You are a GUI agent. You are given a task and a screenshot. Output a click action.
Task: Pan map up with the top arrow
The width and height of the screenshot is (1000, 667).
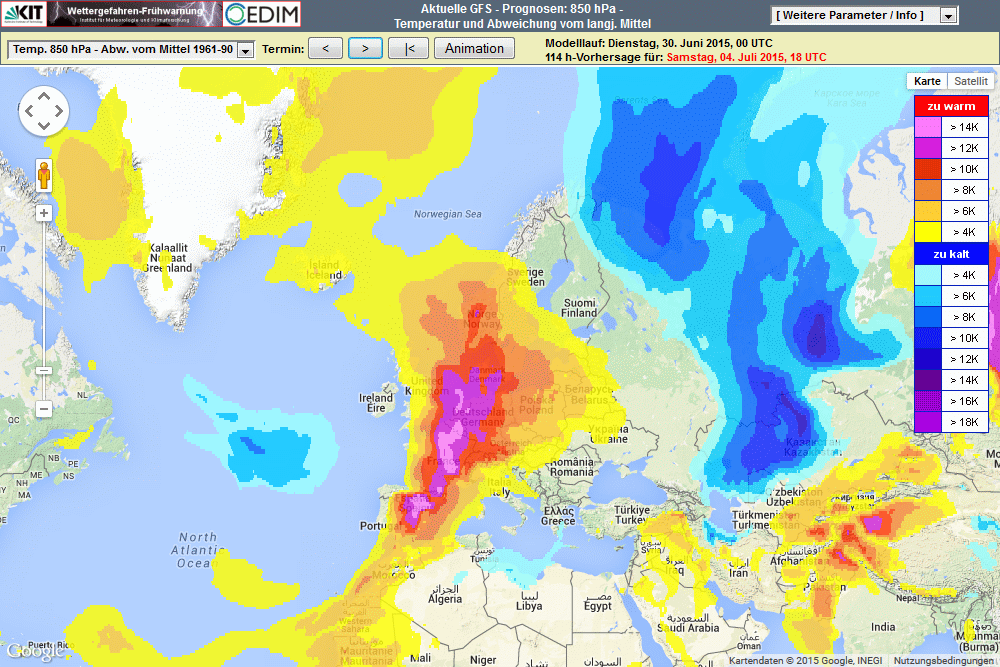tap(44, 96)
